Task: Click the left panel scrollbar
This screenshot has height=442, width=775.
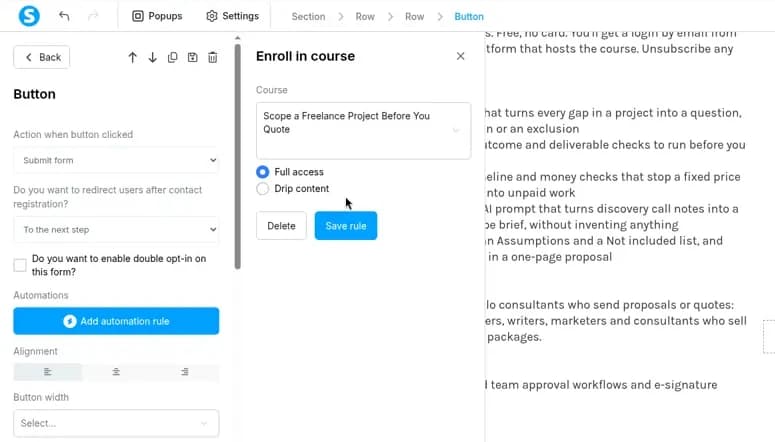Action: click(x=238, y=156)
